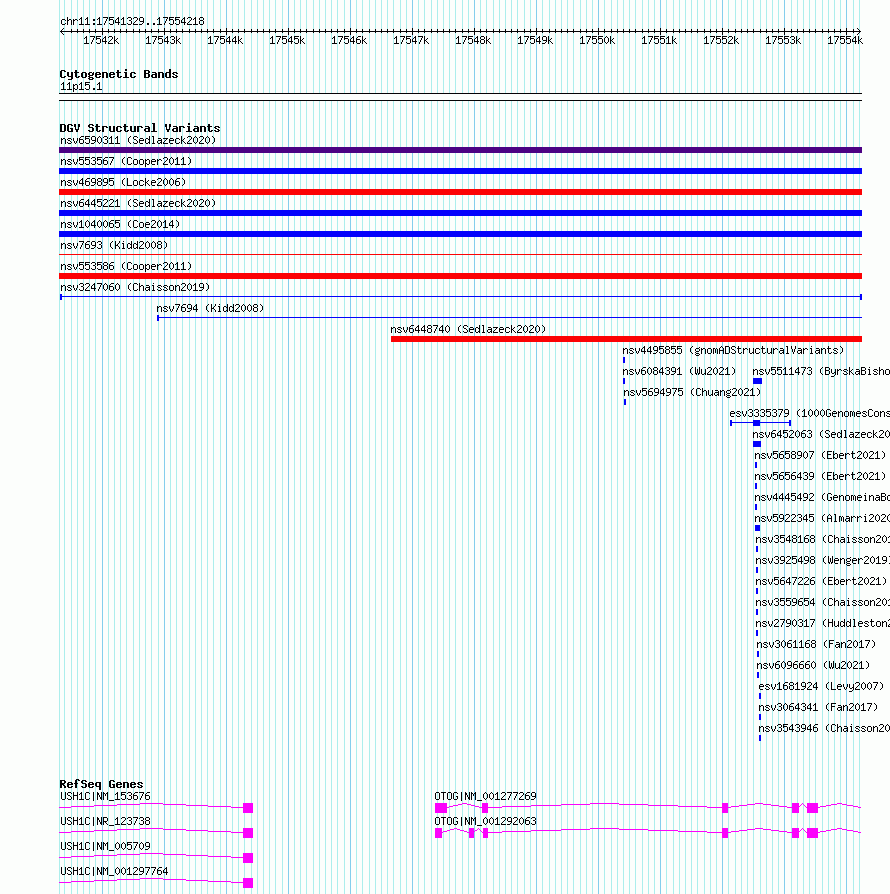Open gene USH1C|NM_005709 label
890x894 pixels.
click(x=105, y=847)
